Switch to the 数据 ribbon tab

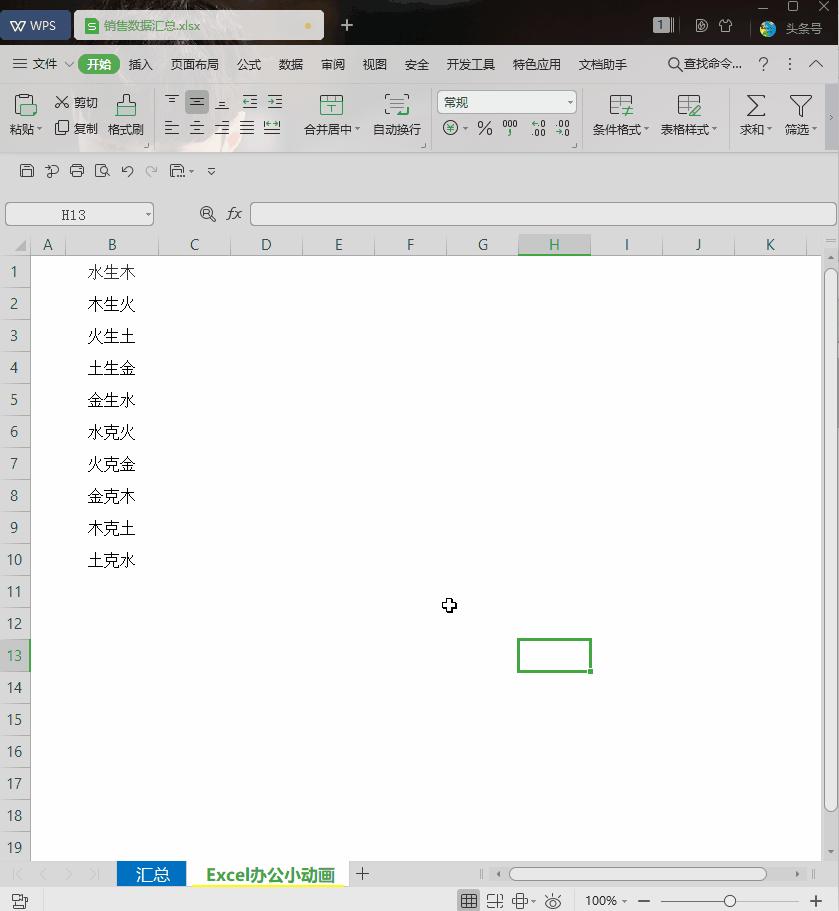point(290,63)
